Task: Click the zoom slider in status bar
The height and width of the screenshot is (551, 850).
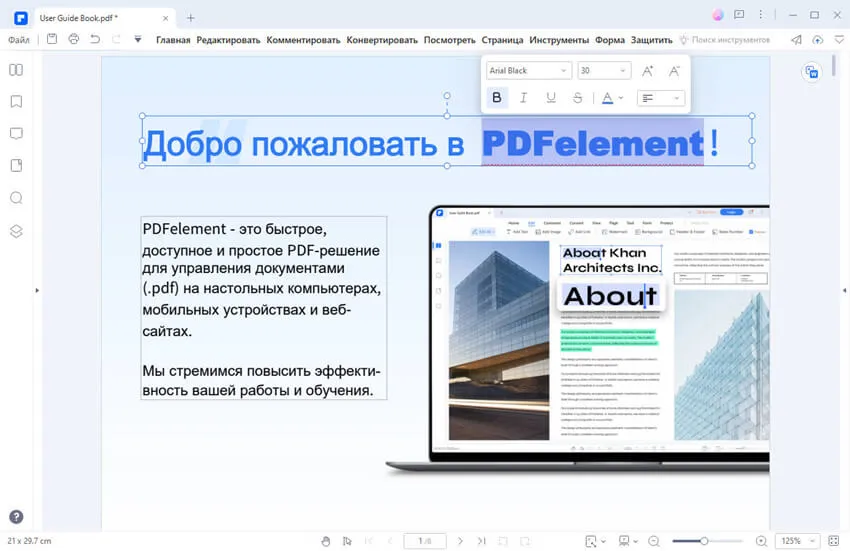Action: (705, 541)
